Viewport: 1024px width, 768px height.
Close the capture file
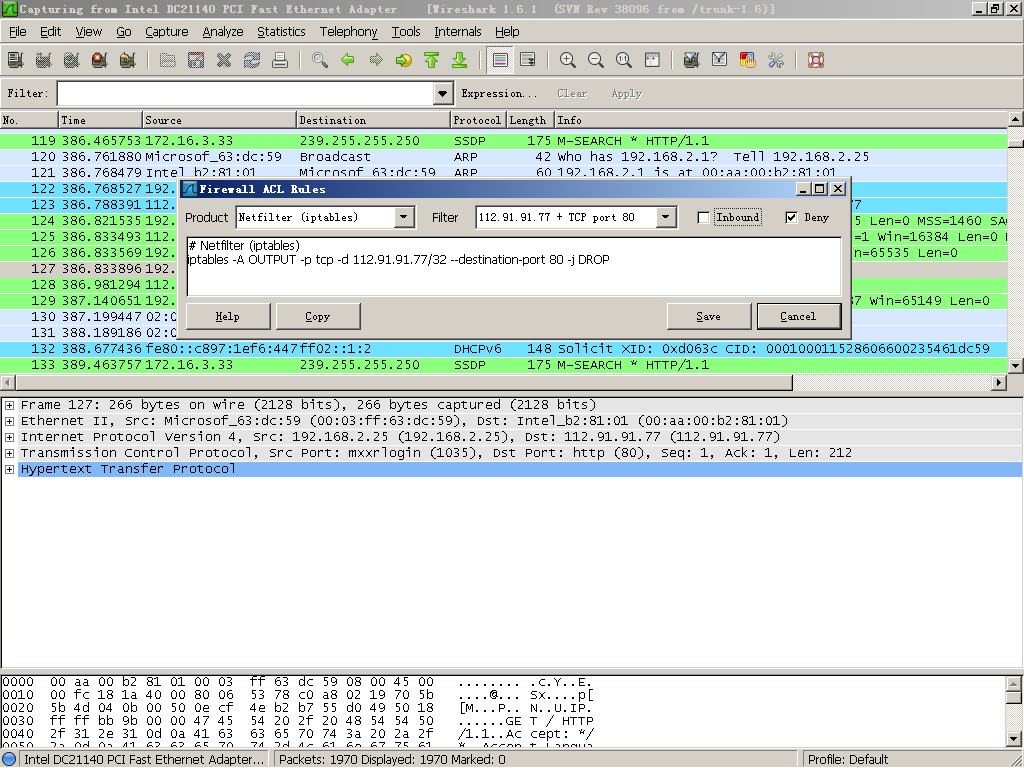pyautogui.click(x=224, y=60)
